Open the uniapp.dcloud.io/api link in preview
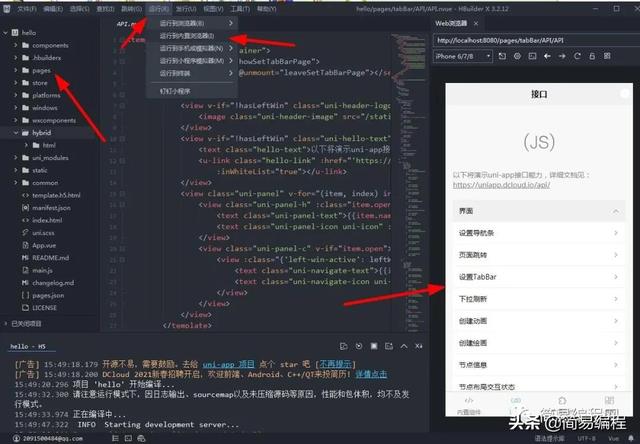This screenshot has width=640, height=444. click(501, 185)
